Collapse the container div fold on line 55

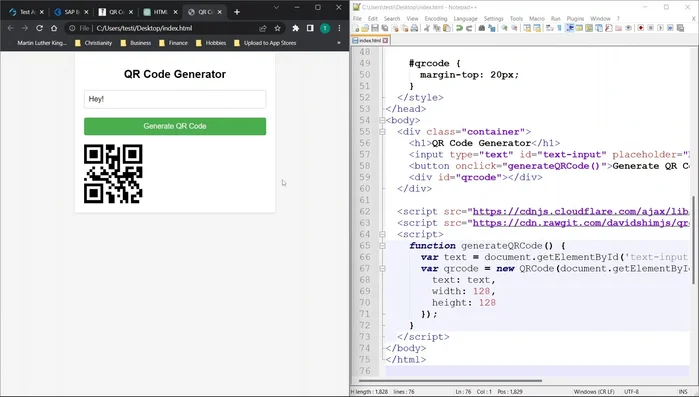click(382, 132)
